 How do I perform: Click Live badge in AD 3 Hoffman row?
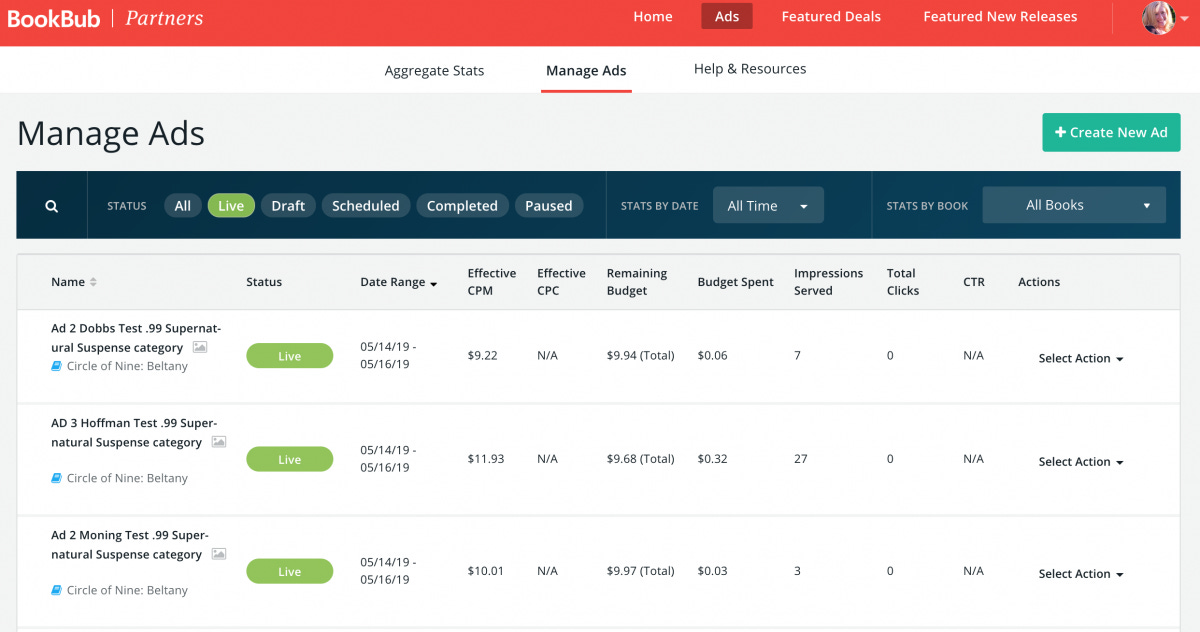click(x=290, y=460)
